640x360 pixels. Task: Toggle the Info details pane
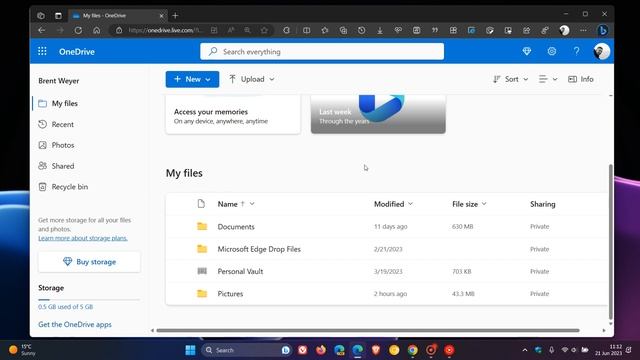tap(581, 79)
